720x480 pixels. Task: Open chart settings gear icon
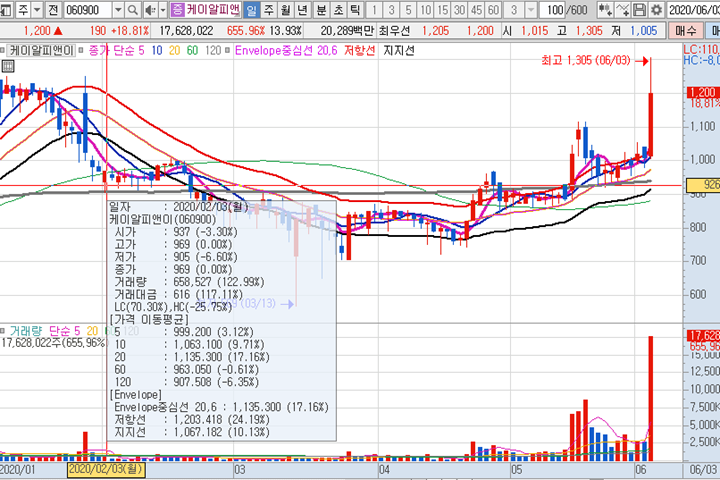click(656, 9)
